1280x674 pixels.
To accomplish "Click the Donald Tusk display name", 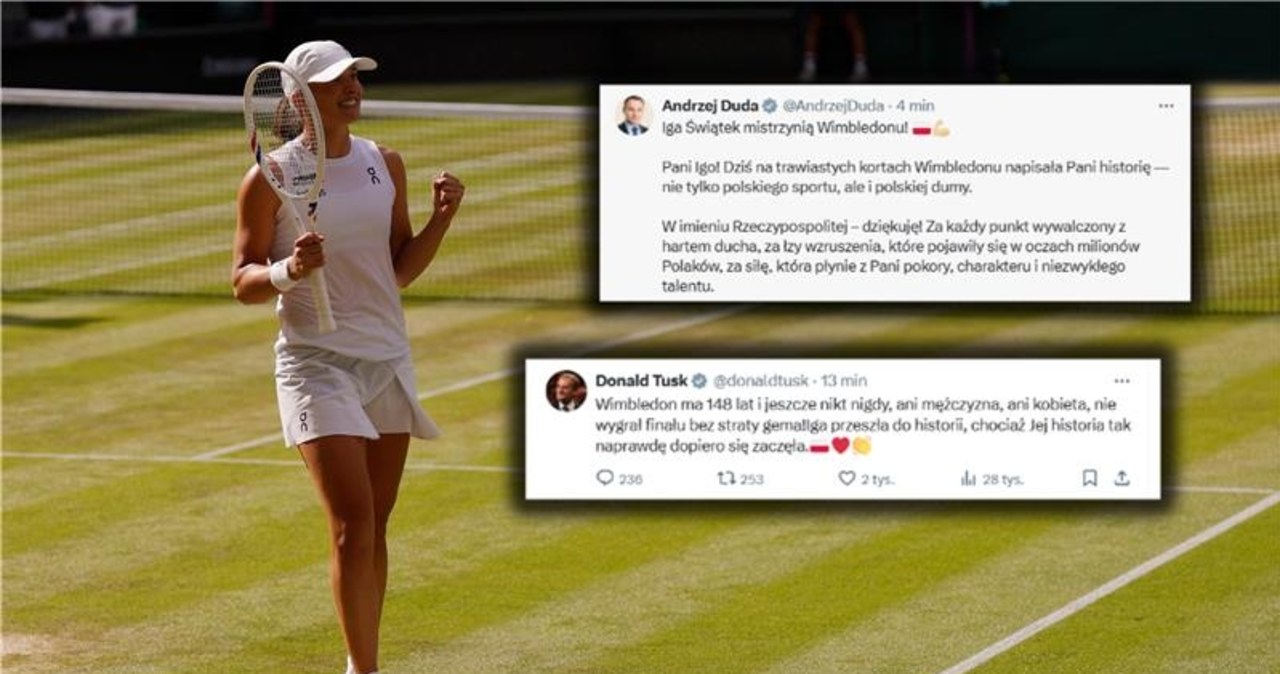I will pyautogui.click(x=641, y=380).
